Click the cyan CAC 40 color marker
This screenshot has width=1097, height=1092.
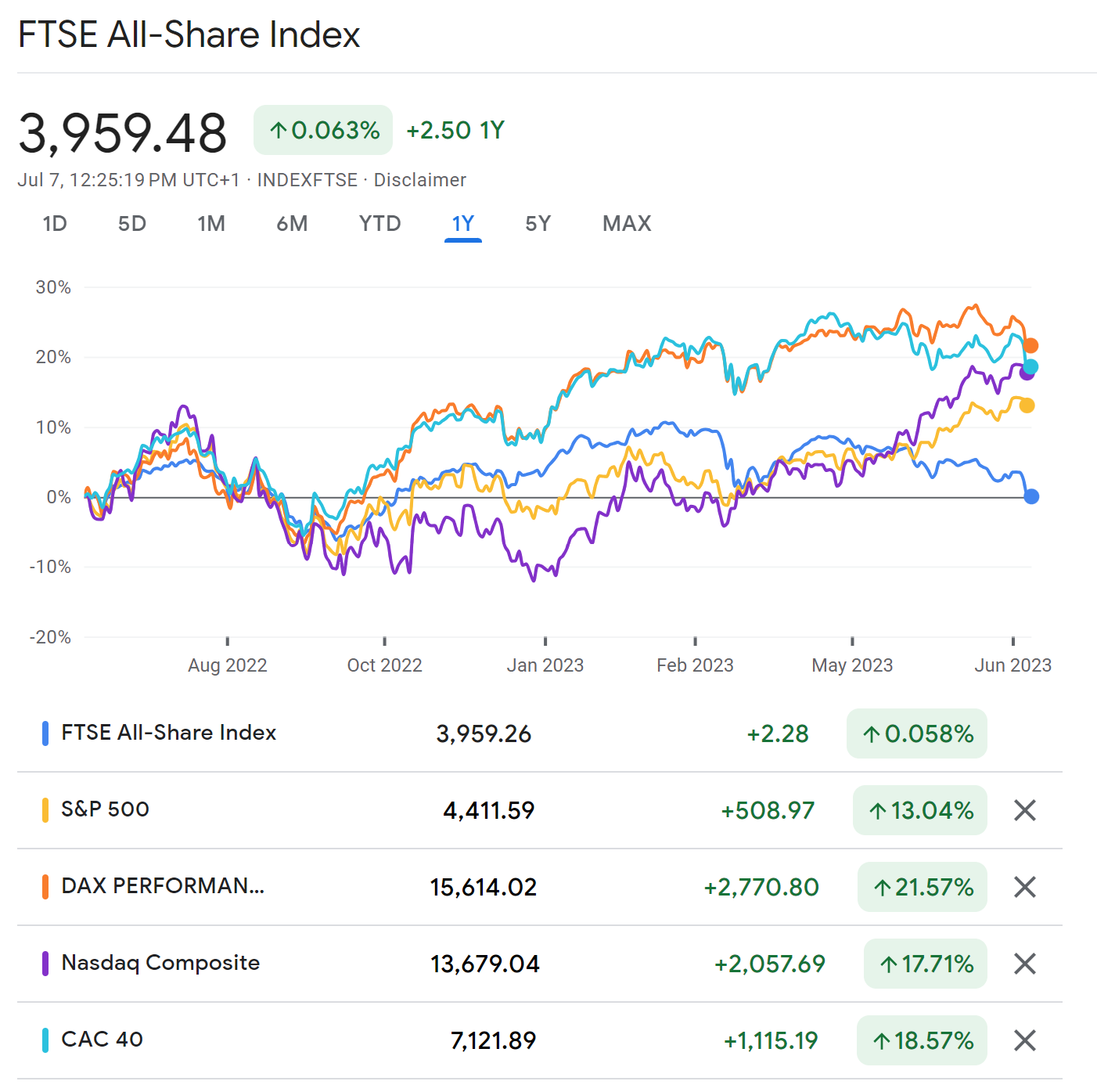pos(45,1040)
